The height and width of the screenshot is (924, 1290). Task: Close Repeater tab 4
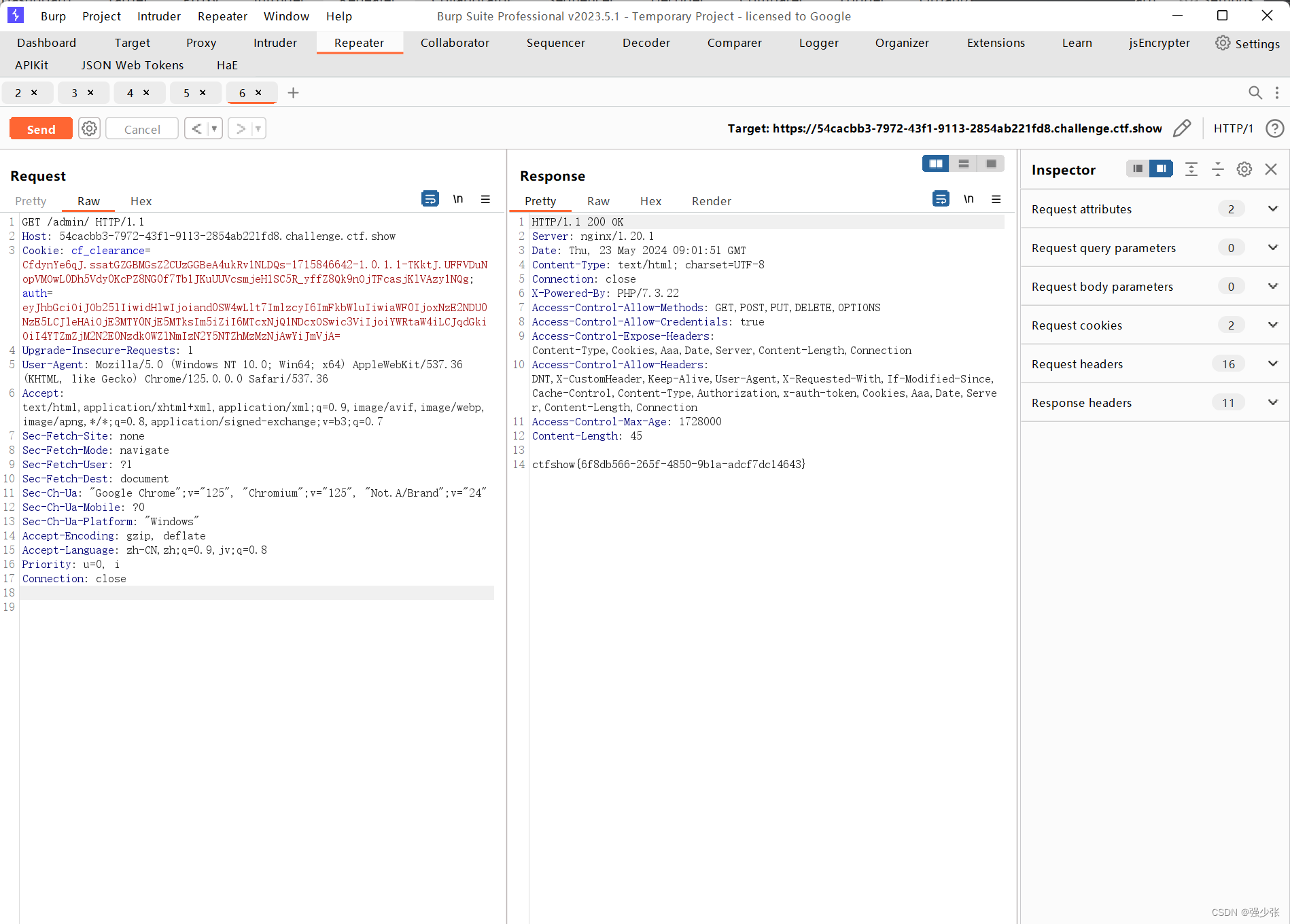[146, 92]
